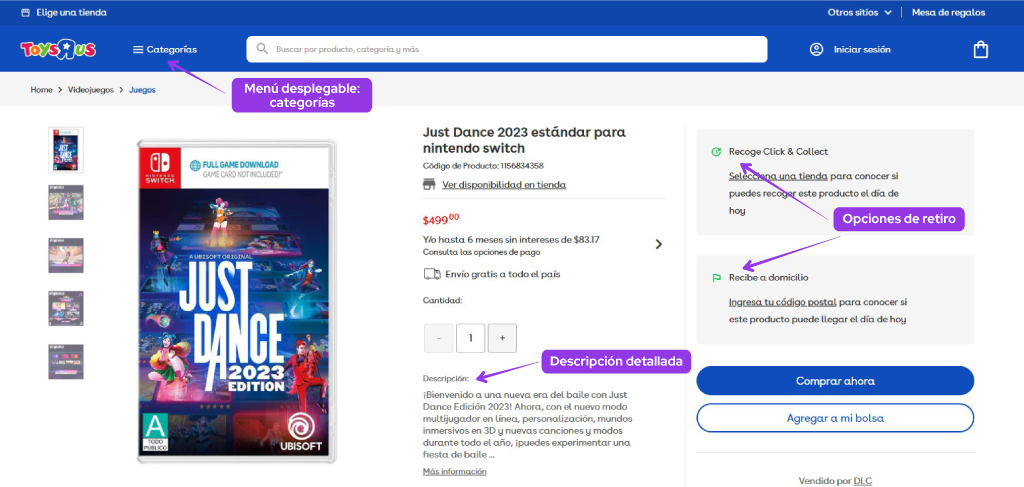Expand the Otros sitios dropdown
This screenshot has width=1024, height=487.
862,13
